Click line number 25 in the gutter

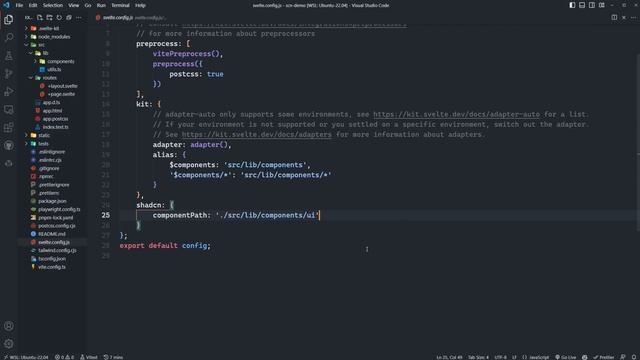pyautogui.click(x=106, y=215)
